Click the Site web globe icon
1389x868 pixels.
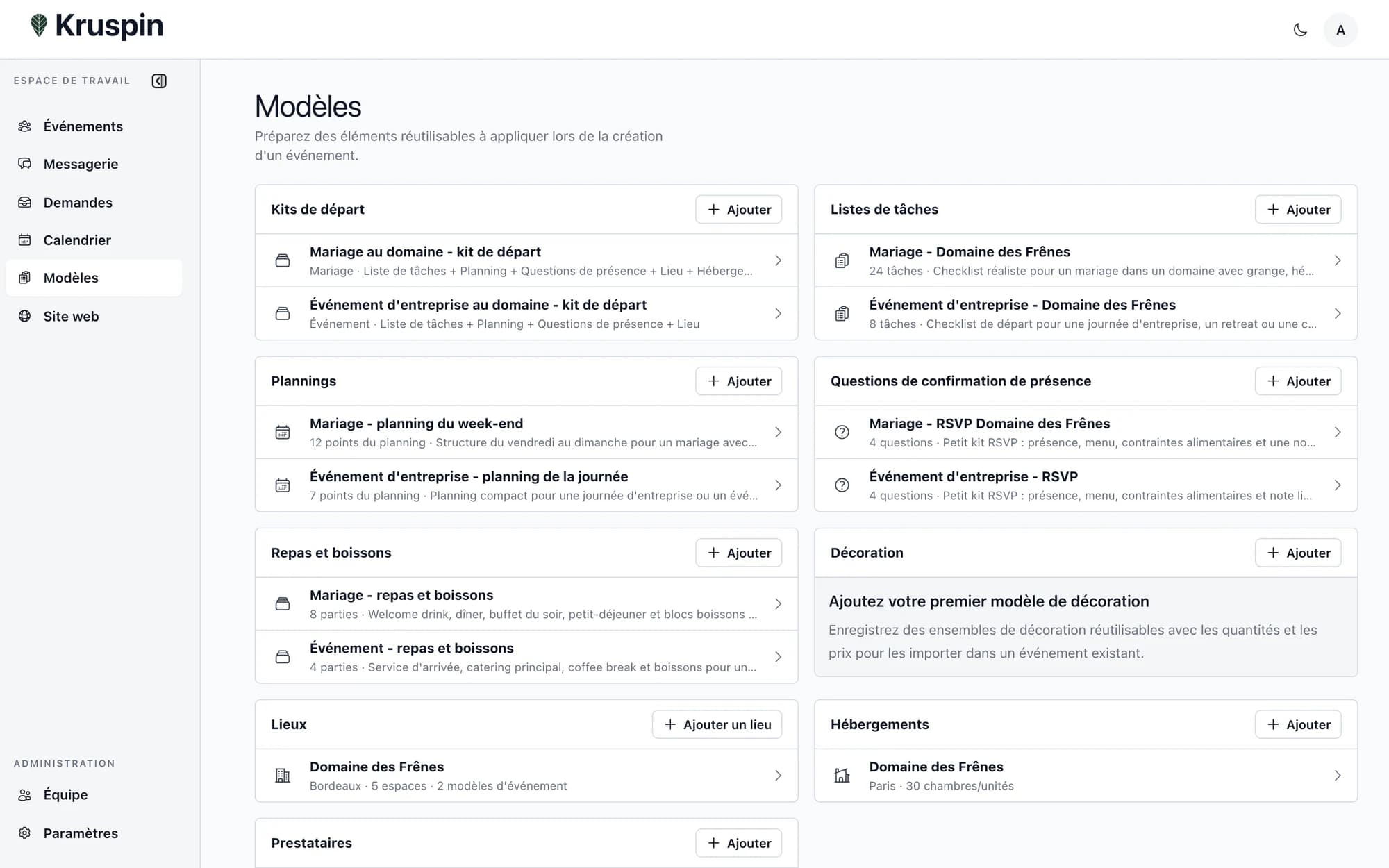25,316
